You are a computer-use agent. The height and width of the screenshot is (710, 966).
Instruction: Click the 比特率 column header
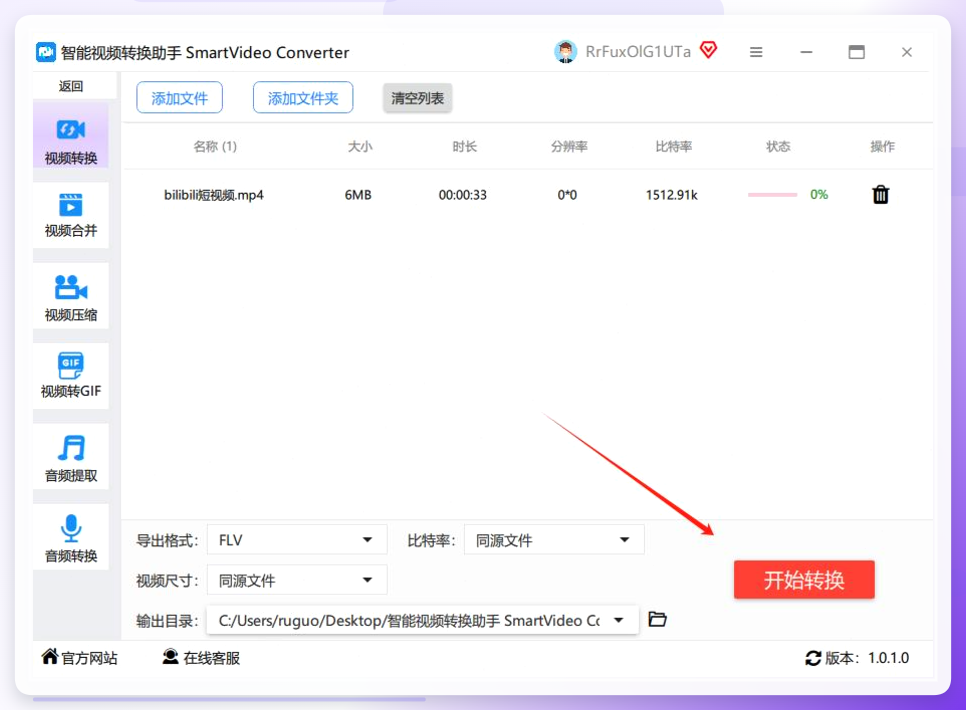[x=674, y=146]
